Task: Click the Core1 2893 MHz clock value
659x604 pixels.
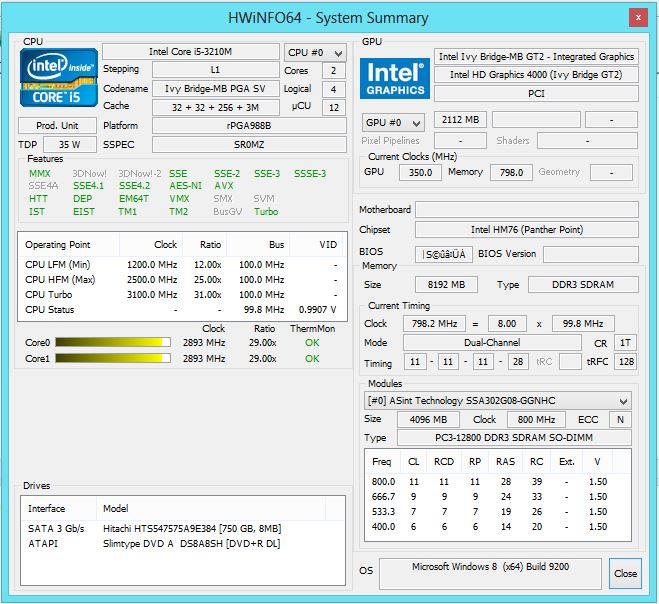Action: click(204, 359)
